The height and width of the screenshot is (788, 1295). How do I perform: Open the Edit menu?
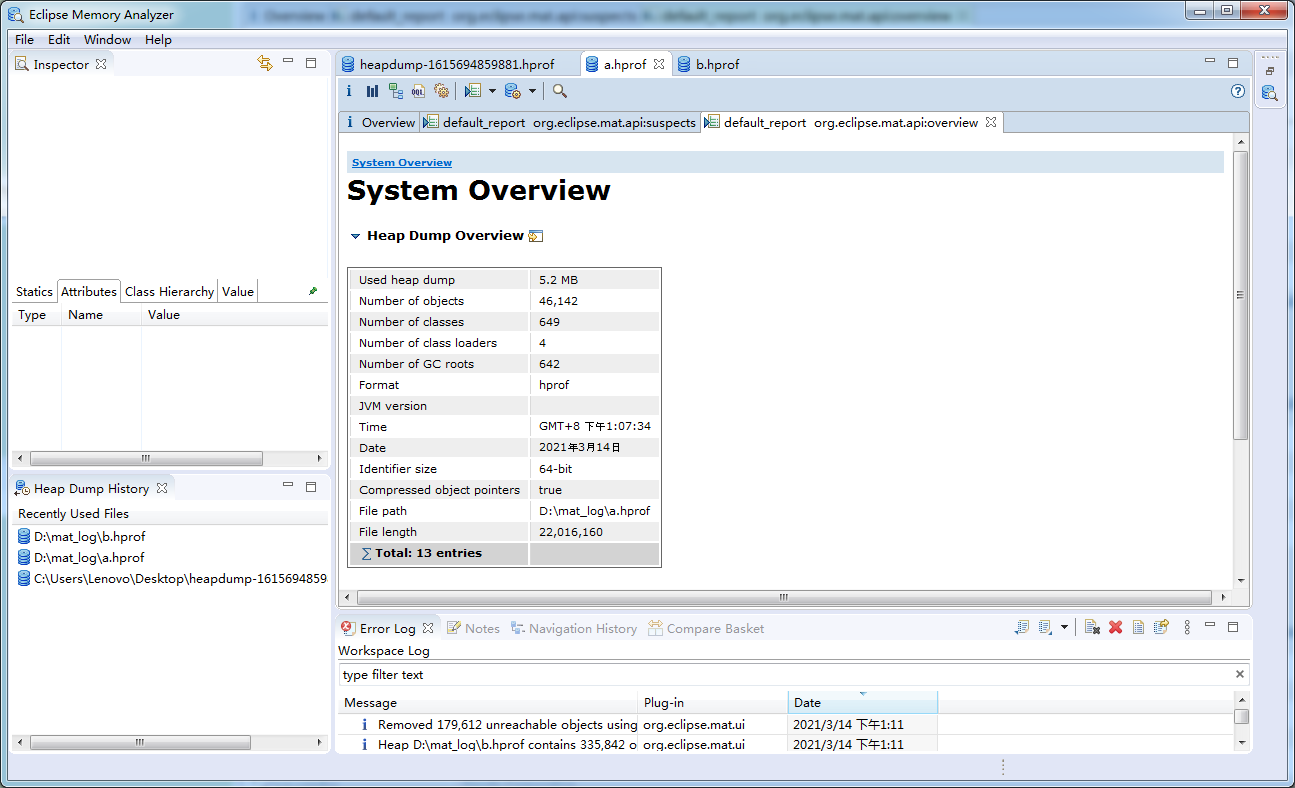[x=59, y=39]
